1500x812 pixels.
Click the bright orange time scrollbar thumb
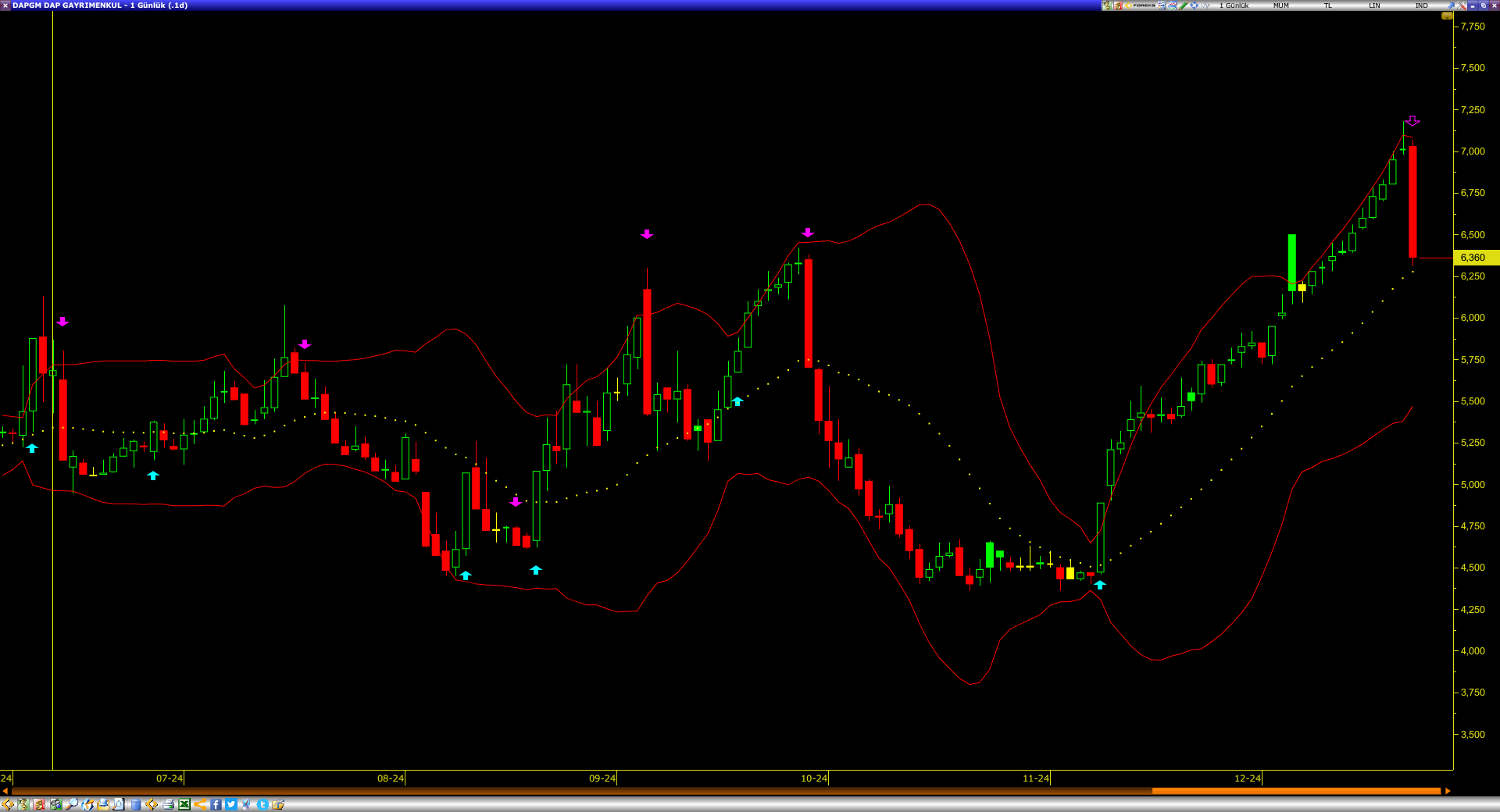click(1296, 791)
